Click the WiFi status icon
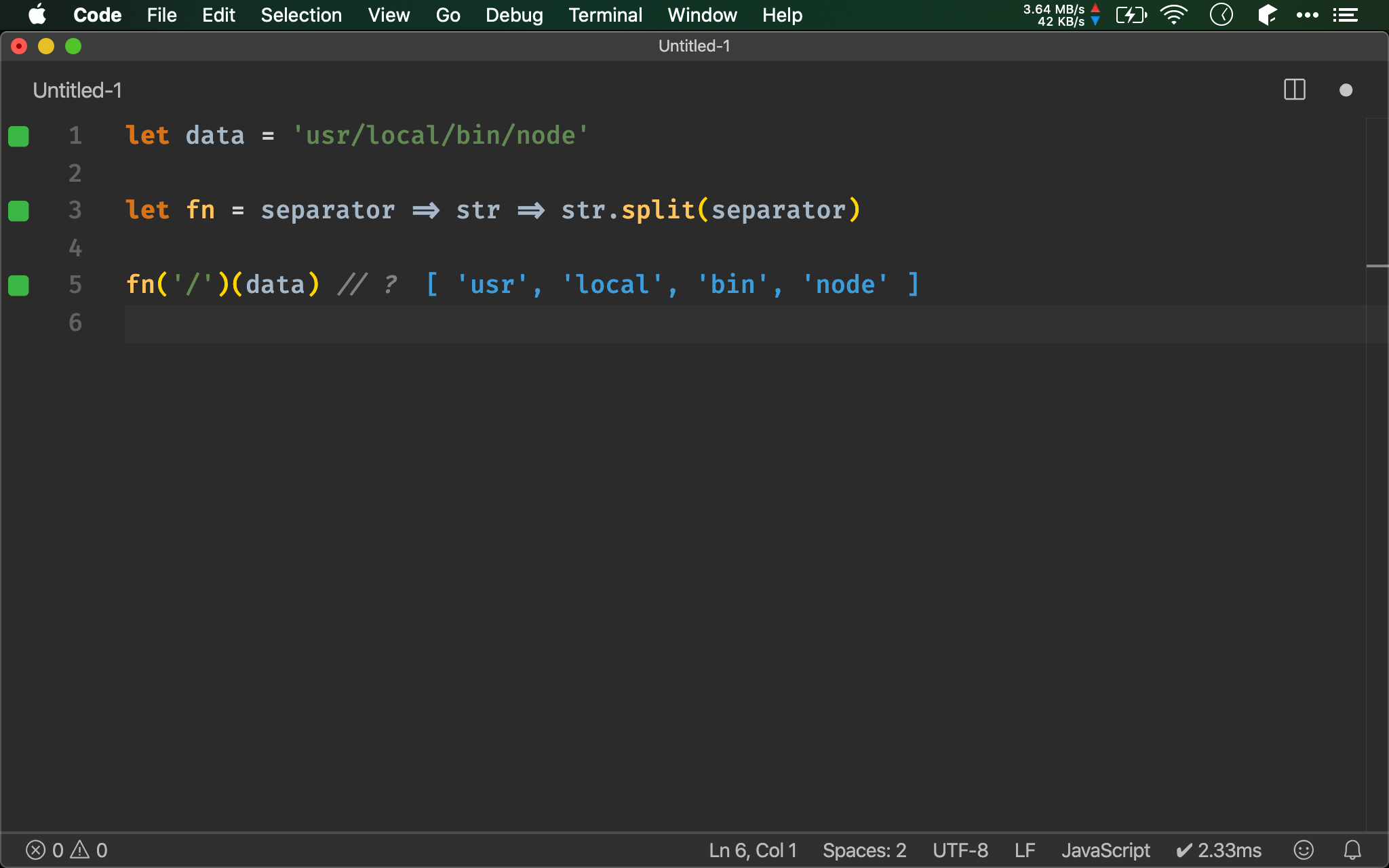Viewport: 1389px width, 868px height. (1175, 15)
